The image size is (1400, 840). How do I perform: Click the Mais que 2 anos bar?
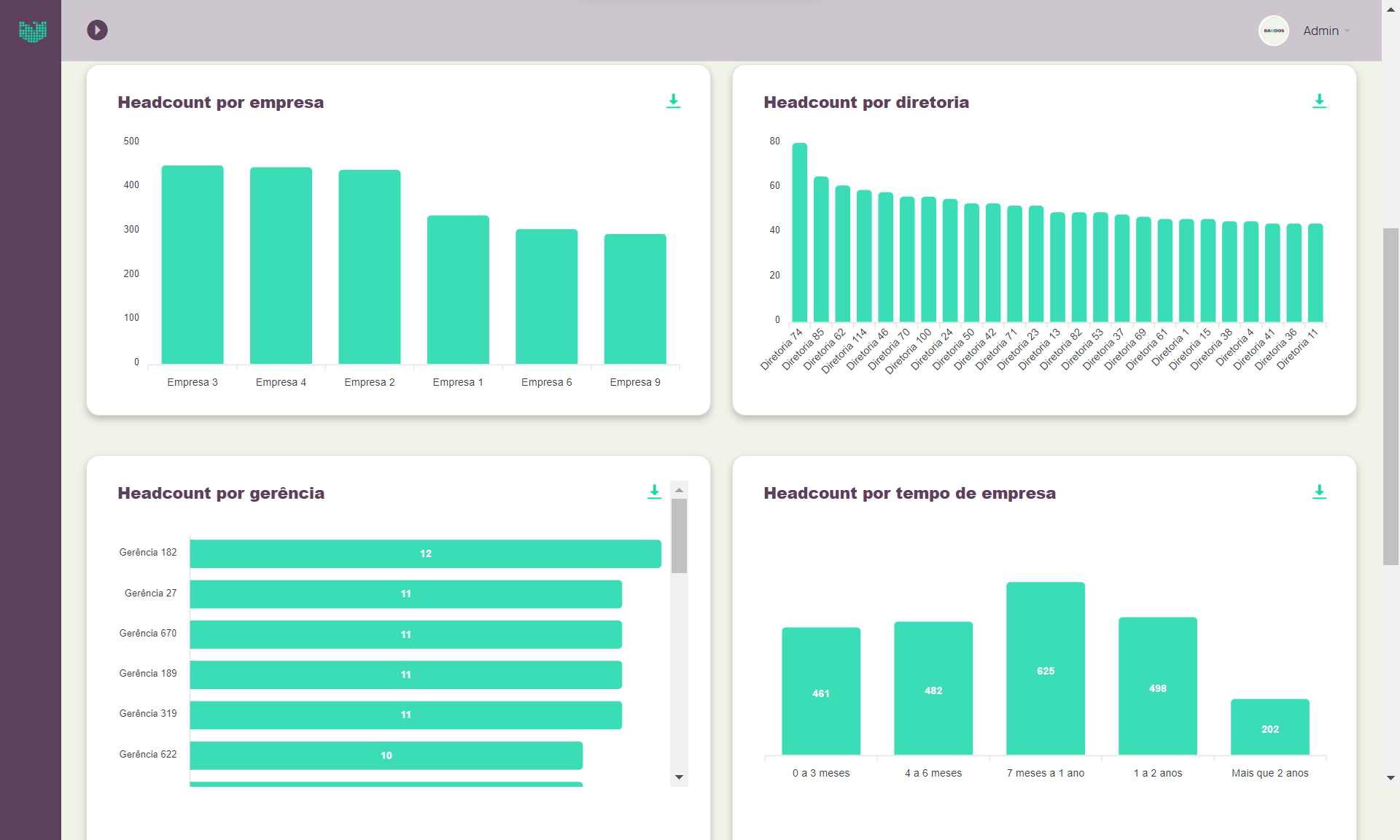pyautogui.click(x=1269, y=727)
